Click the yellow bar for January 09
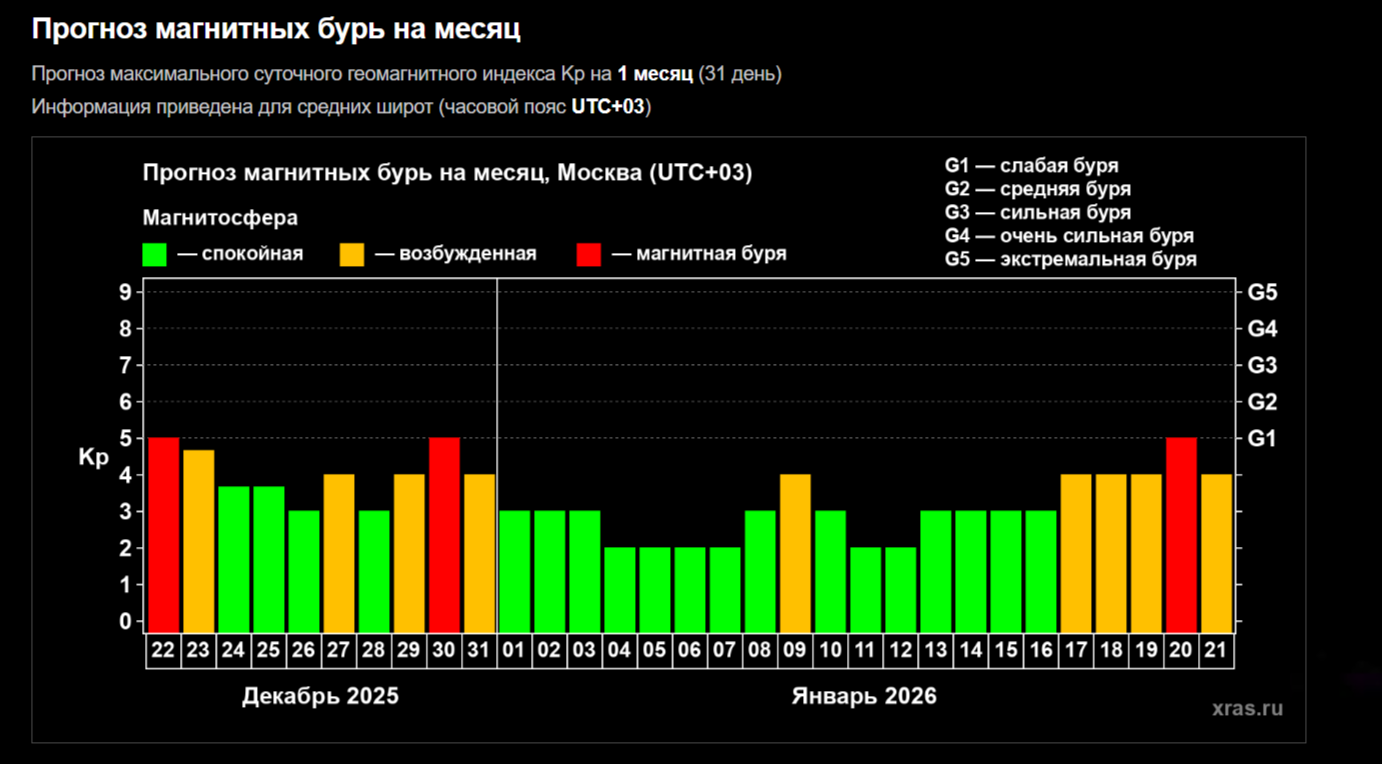Image resolution: width=1382 pixels, height=764 pixels. click(x=795, y=552)
